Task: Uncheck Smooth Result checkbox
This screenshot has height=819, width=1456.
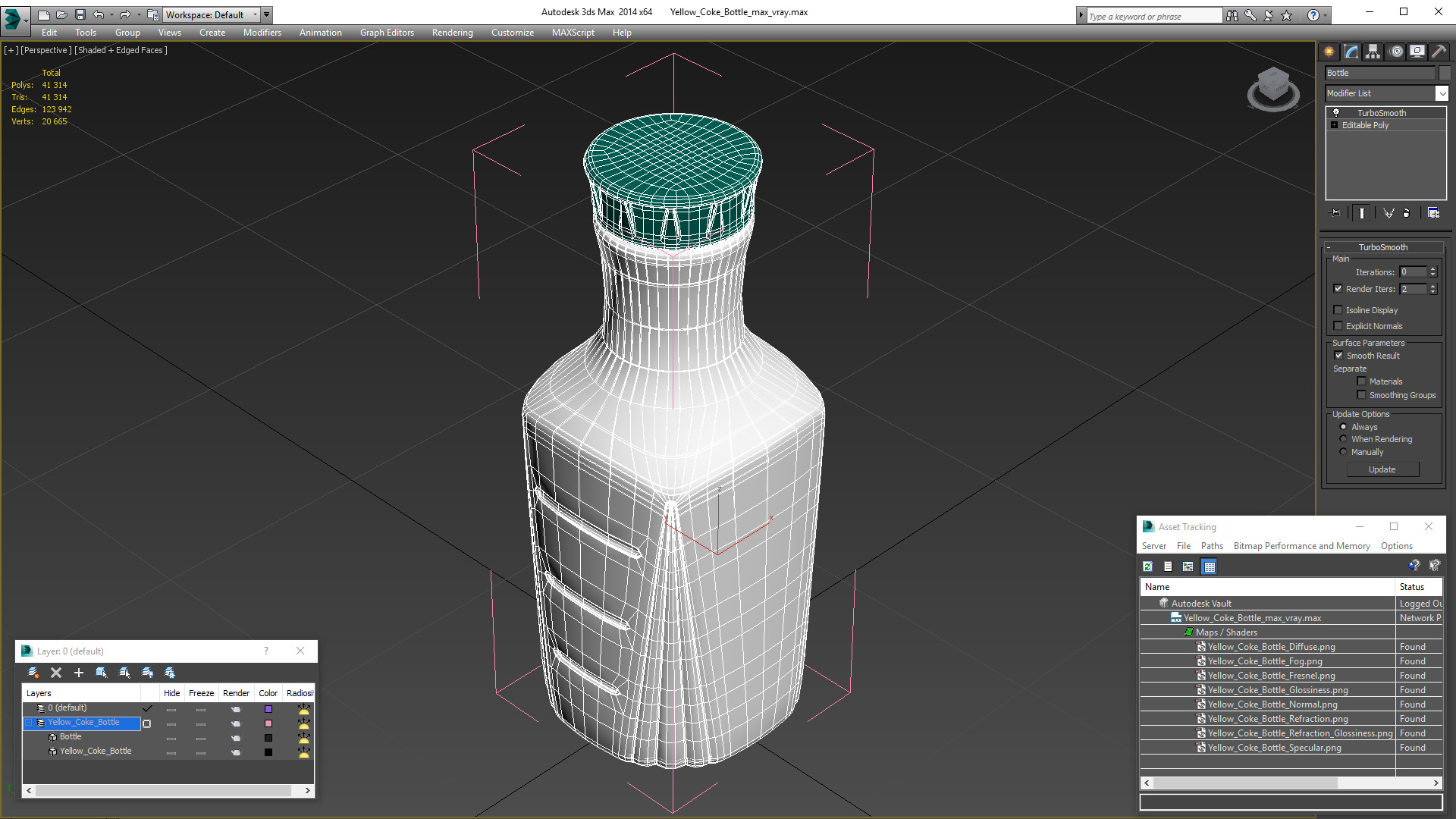Action: (x=1338, y=356)
